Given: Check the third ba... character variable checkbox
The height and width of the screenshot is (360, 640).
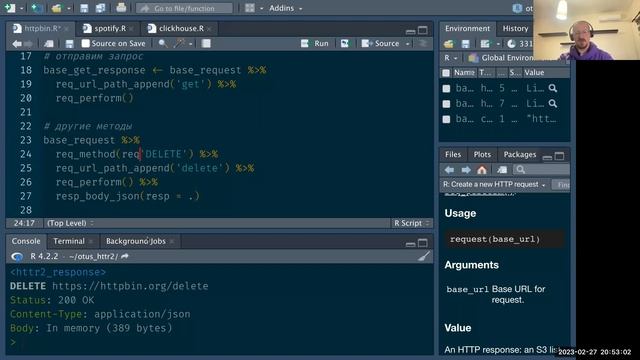Looking at the screenshot, I should (447, 119).
